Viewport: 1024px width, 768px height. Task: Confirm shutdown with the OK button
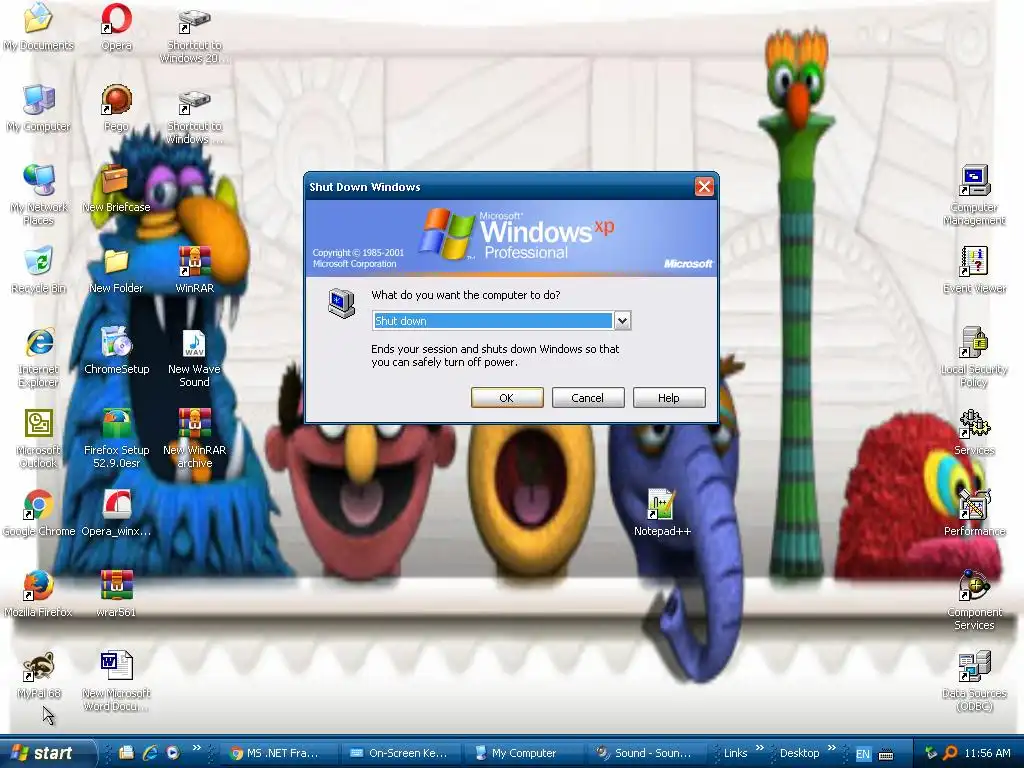[x=507, y=398]
